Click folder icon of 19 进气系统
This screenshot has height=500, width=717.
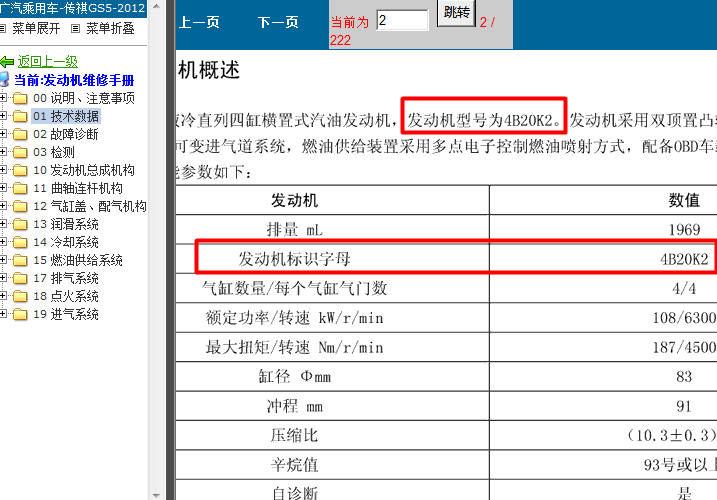(x=20, y=314)
